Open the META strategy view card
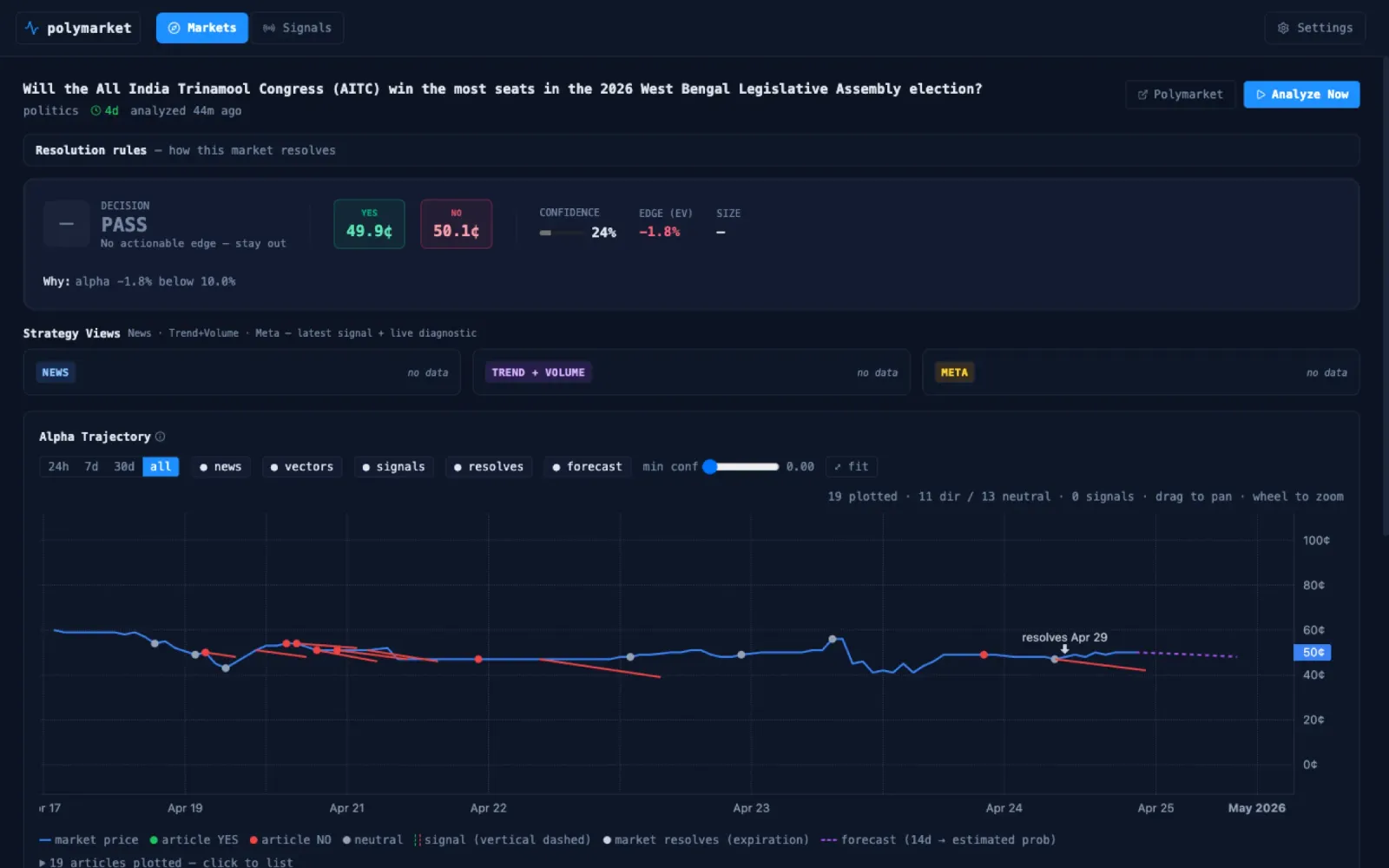The height and width of the screenshot is (868, 1389). pyautogui.click(x=1141, y=372)
